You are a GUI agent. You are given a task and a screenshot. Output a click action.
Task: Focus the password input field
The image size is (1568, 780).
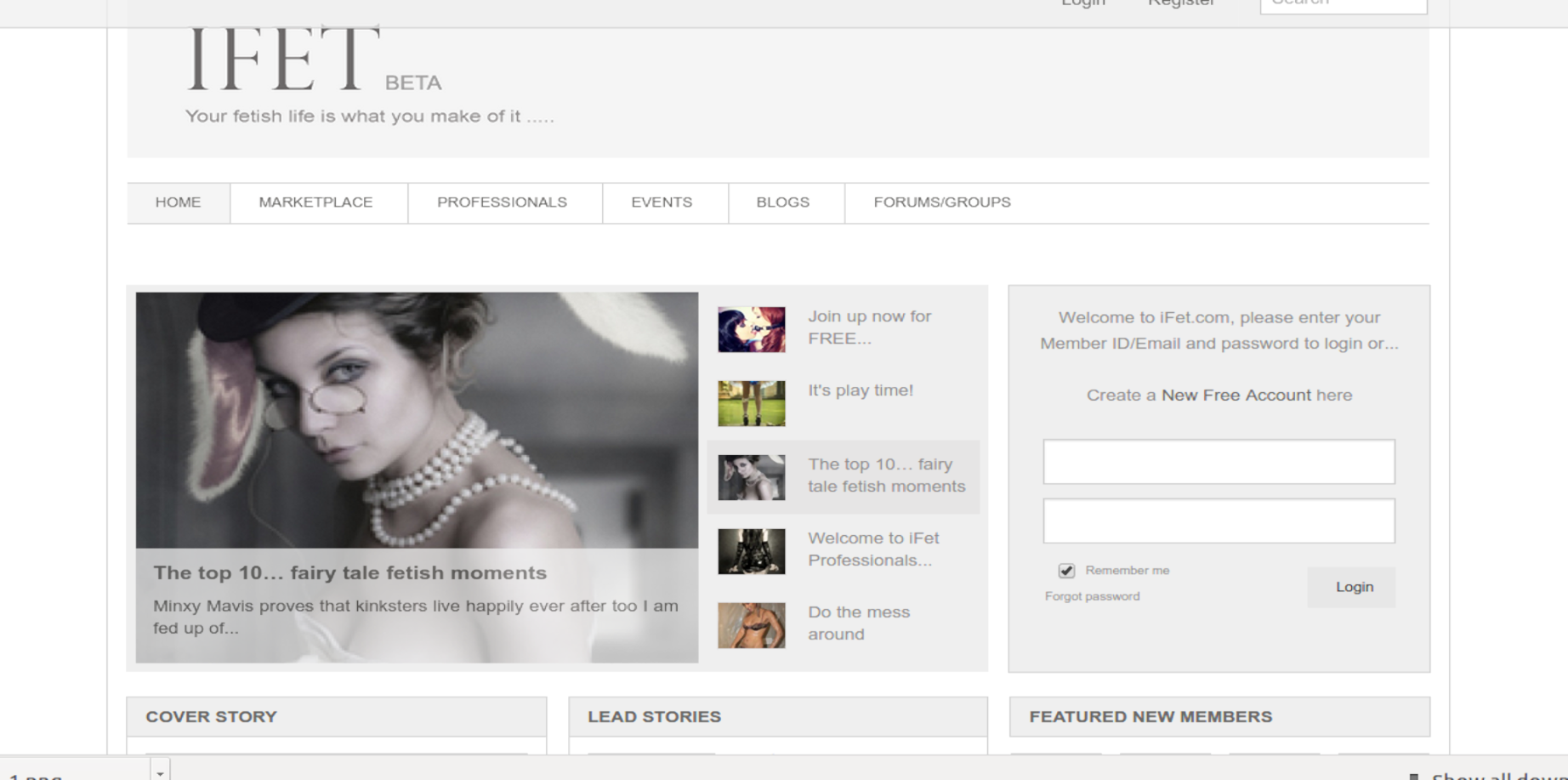(x=1218, y=521)
